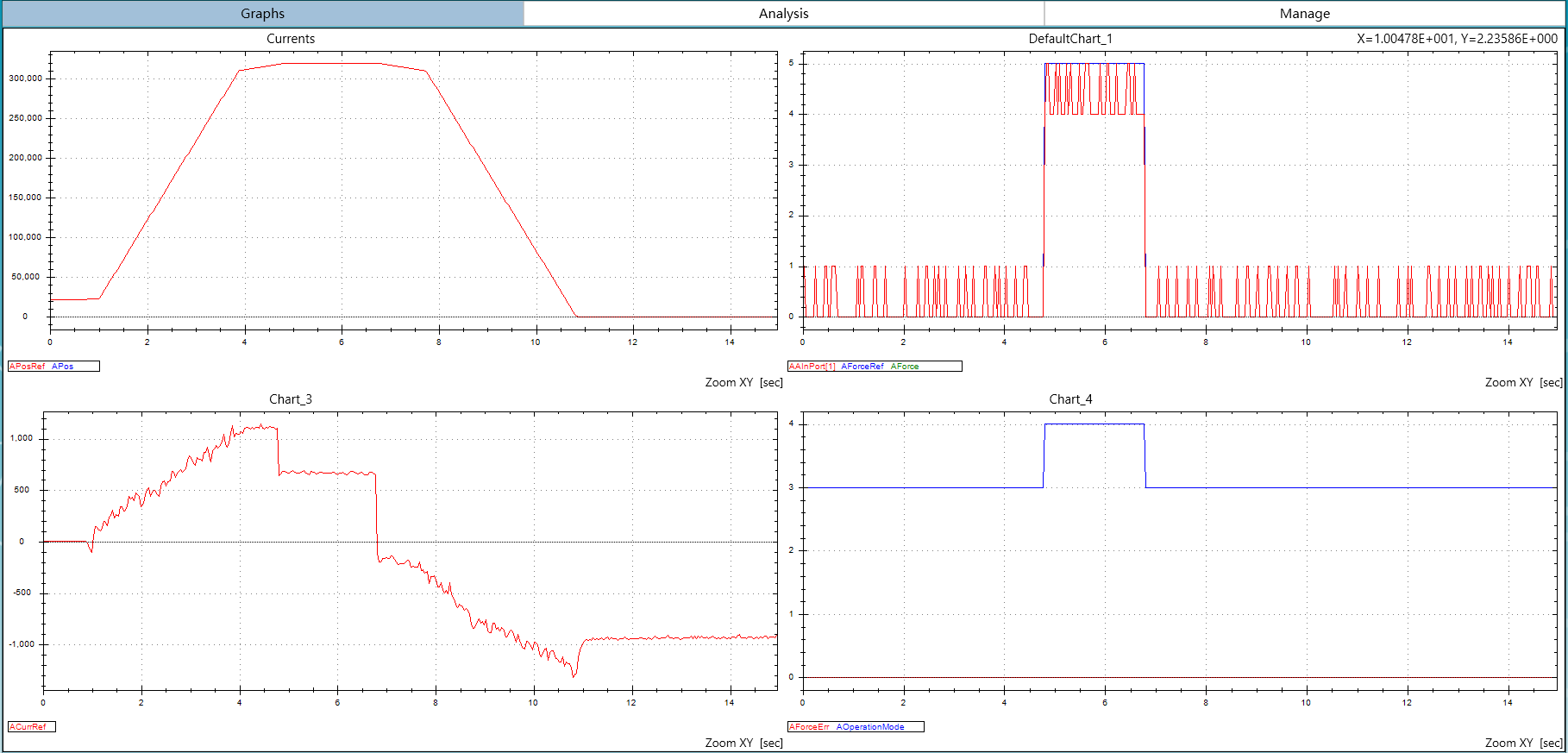Select AOperationMode legend entry in Chart_4
Image resolution: width=1568 pixels, height=753 pixels.
pyautogui.click(x=870, y=727)
